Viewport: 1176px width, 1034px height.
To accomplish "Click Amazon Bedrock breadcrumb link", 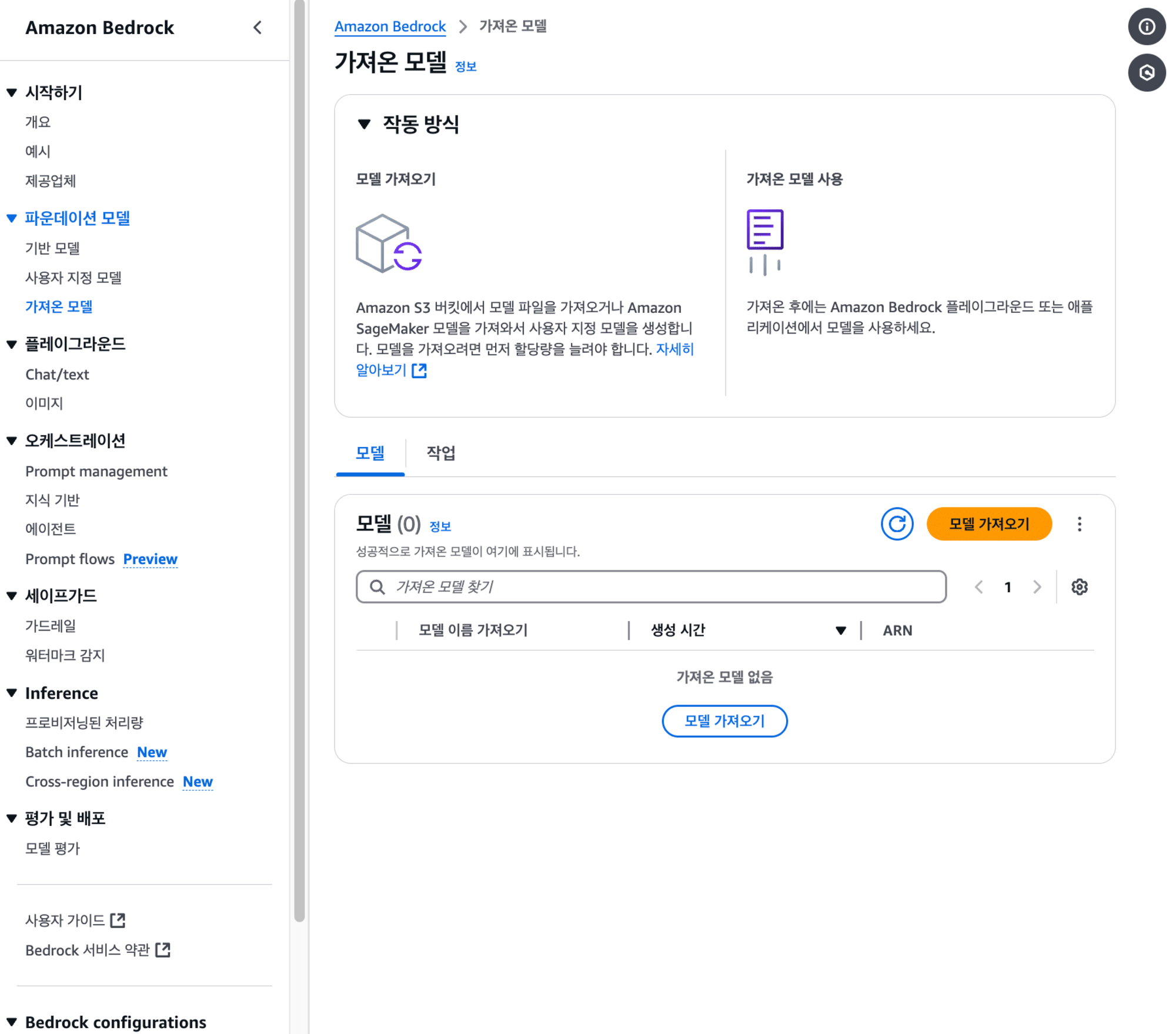I will tap(390, 26).
